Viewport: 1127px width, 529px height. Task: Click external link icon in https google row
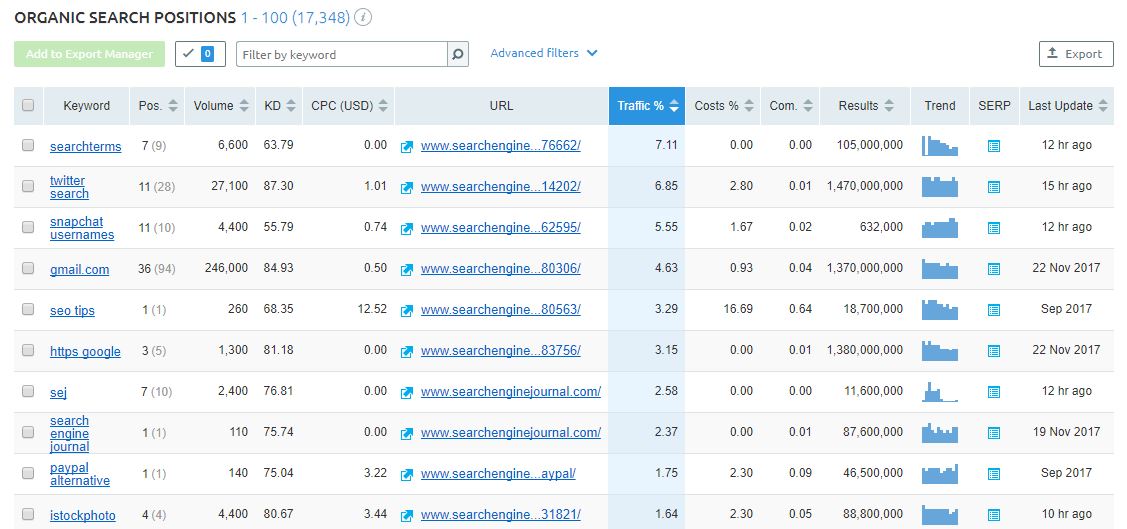407,351
